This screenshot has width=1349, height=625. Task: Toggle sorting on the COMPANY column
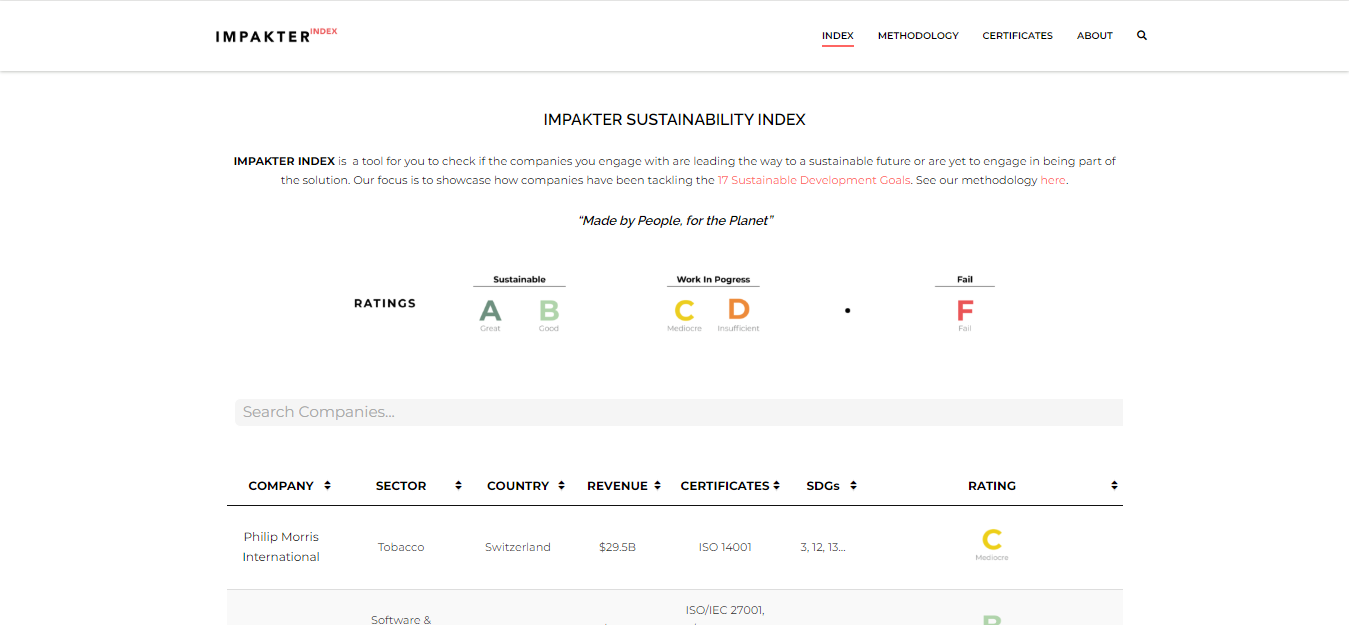[x=324, y=485]
